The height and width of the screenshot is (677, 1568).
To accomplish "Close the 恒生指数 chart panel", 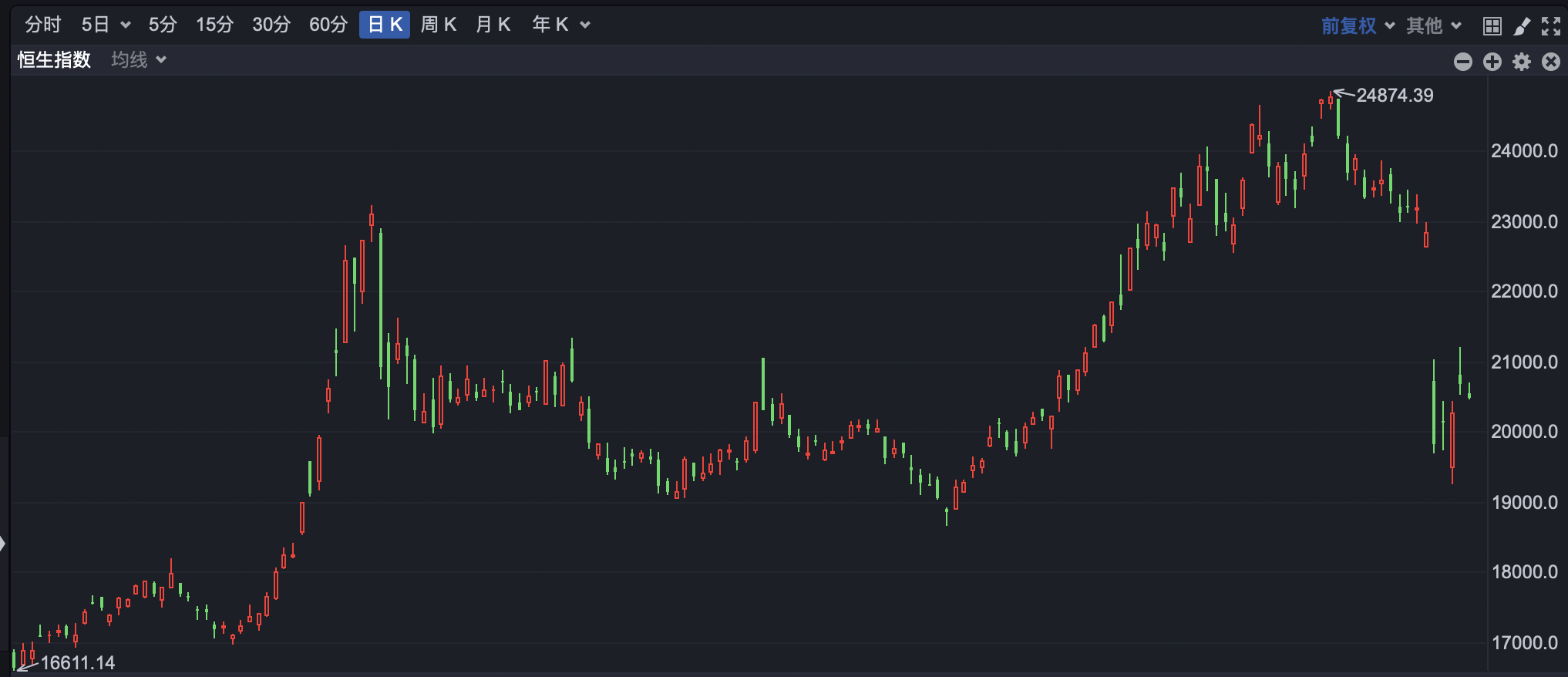I will coord(1551,62).
